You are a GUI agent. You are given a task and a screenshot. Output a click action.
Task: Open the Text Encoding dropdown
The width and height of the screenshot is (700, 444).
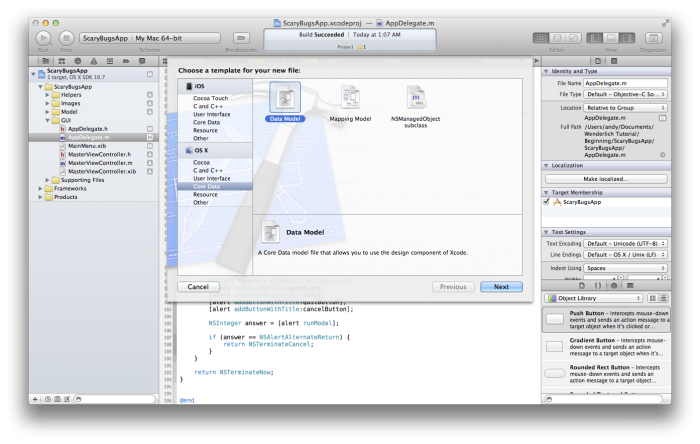pyautogui.click(x=625, y=244)
